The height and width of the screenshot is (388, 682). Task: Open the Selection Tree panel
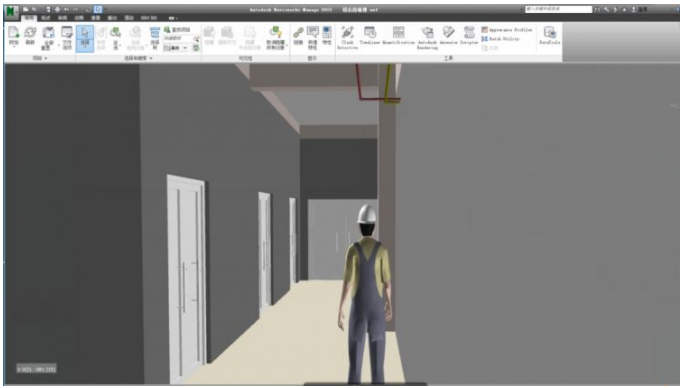[155, 37]
